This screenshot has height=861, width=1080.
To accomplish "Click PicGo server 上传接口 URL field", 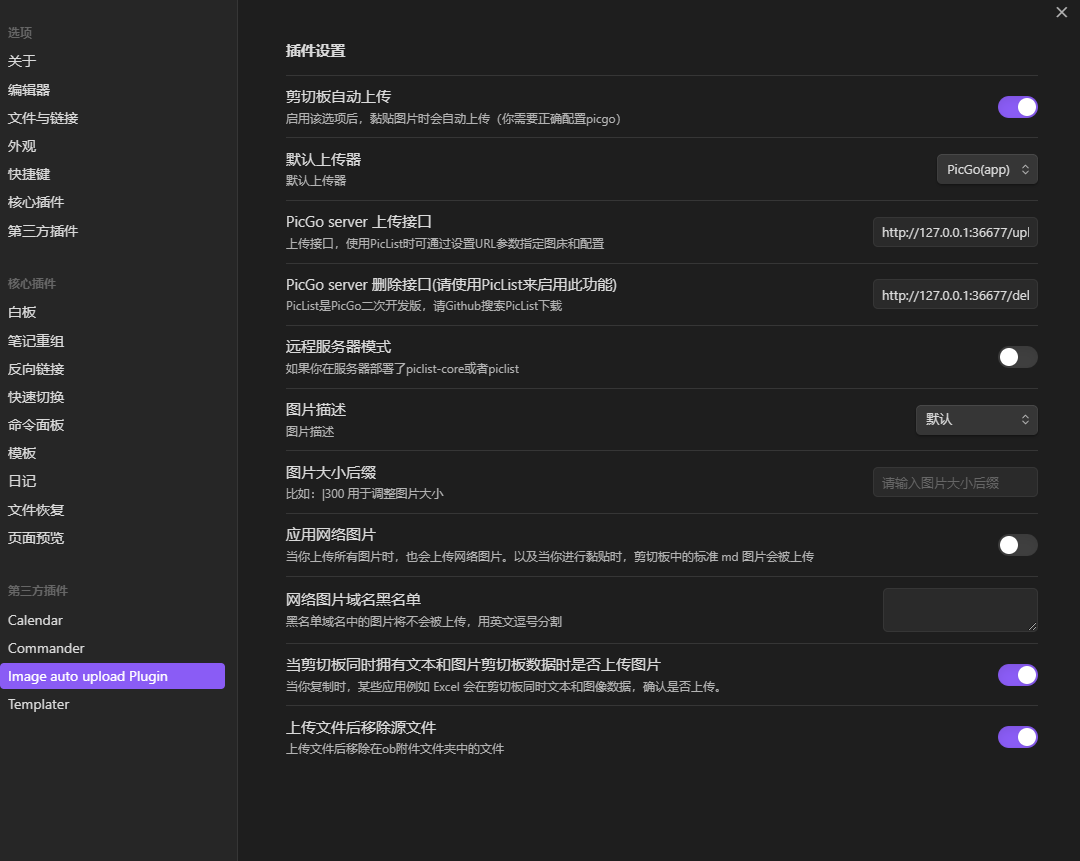I will tap(954, 233).
